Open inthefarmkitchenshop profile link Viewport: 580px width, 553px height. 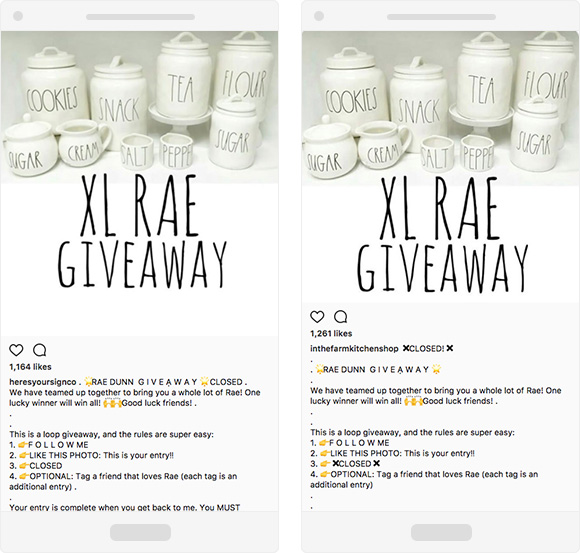click(x=354, y=348)
